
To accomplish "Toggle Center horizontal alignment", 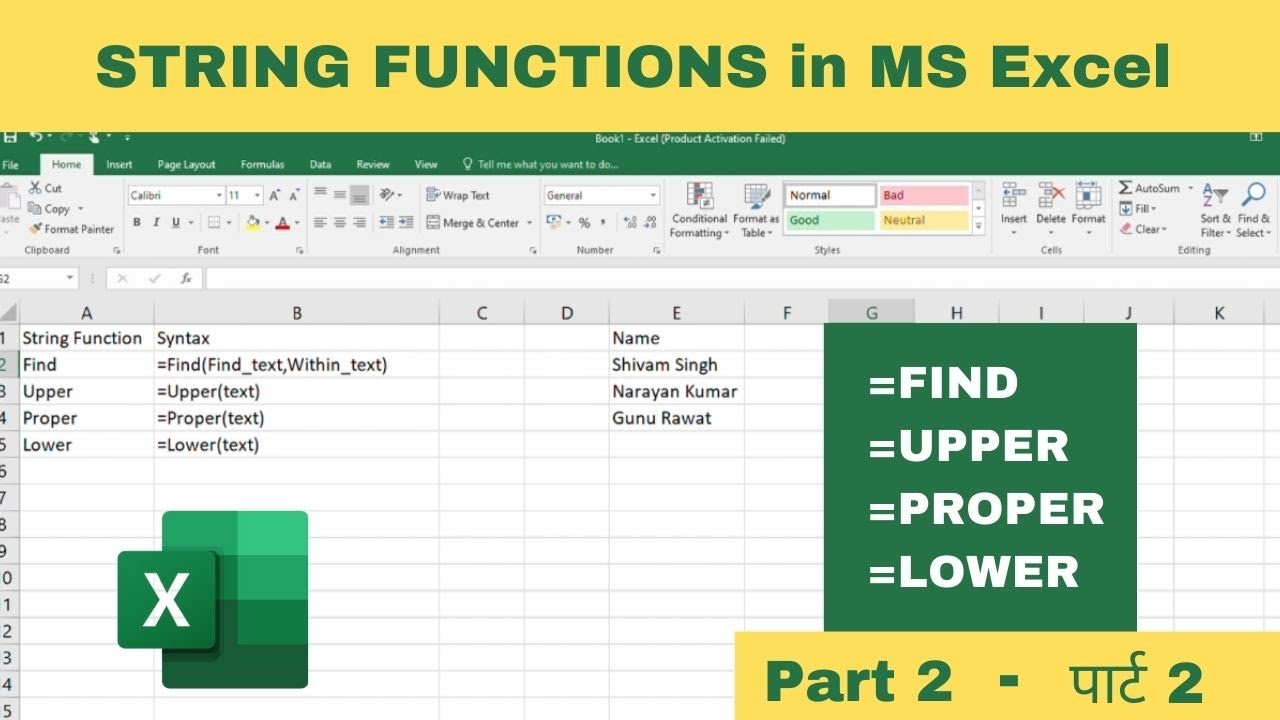I will coord(340,223).
